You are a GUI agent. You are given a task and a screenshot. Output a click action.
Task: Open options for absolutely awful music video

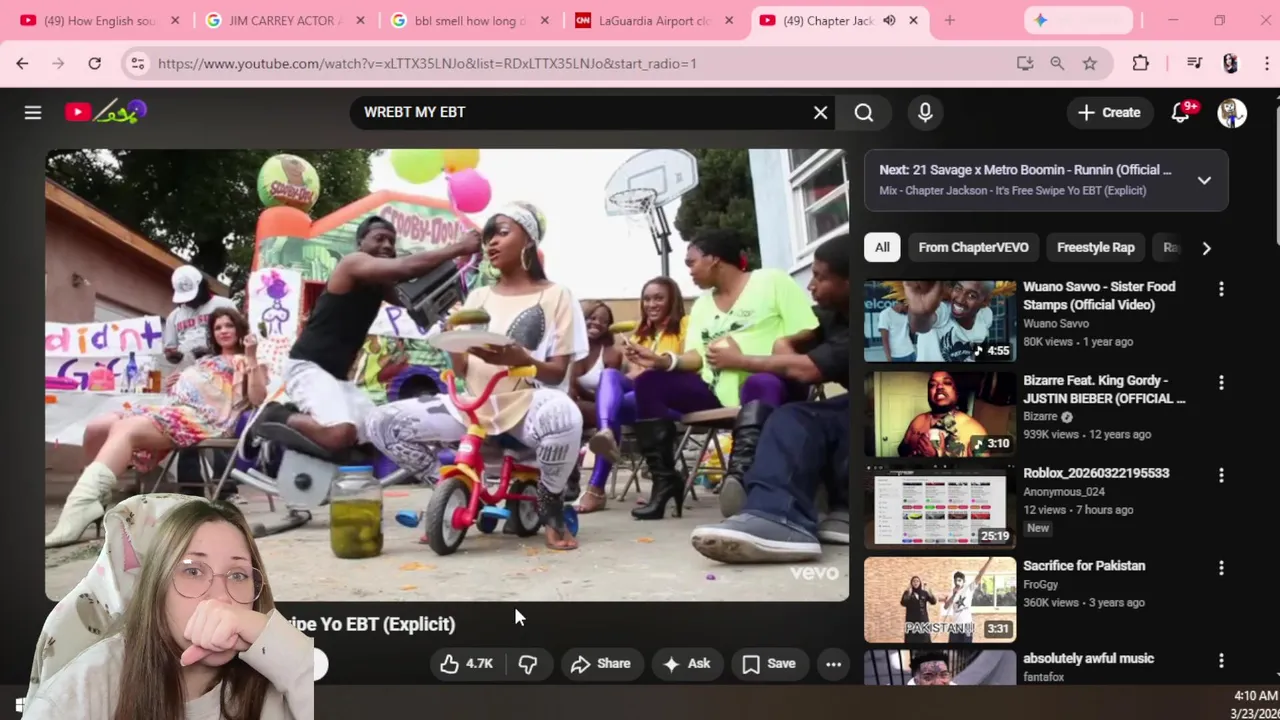[1221, 660]
